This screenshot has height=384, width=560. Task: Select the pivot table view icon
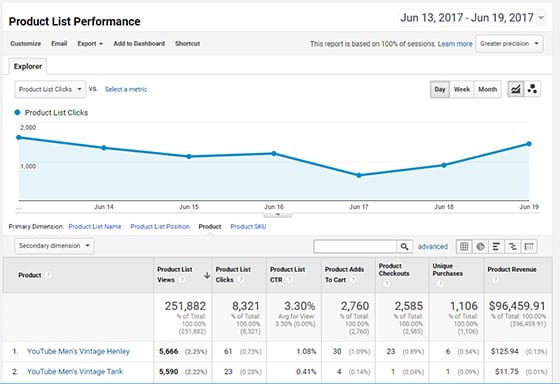(529, 246)
